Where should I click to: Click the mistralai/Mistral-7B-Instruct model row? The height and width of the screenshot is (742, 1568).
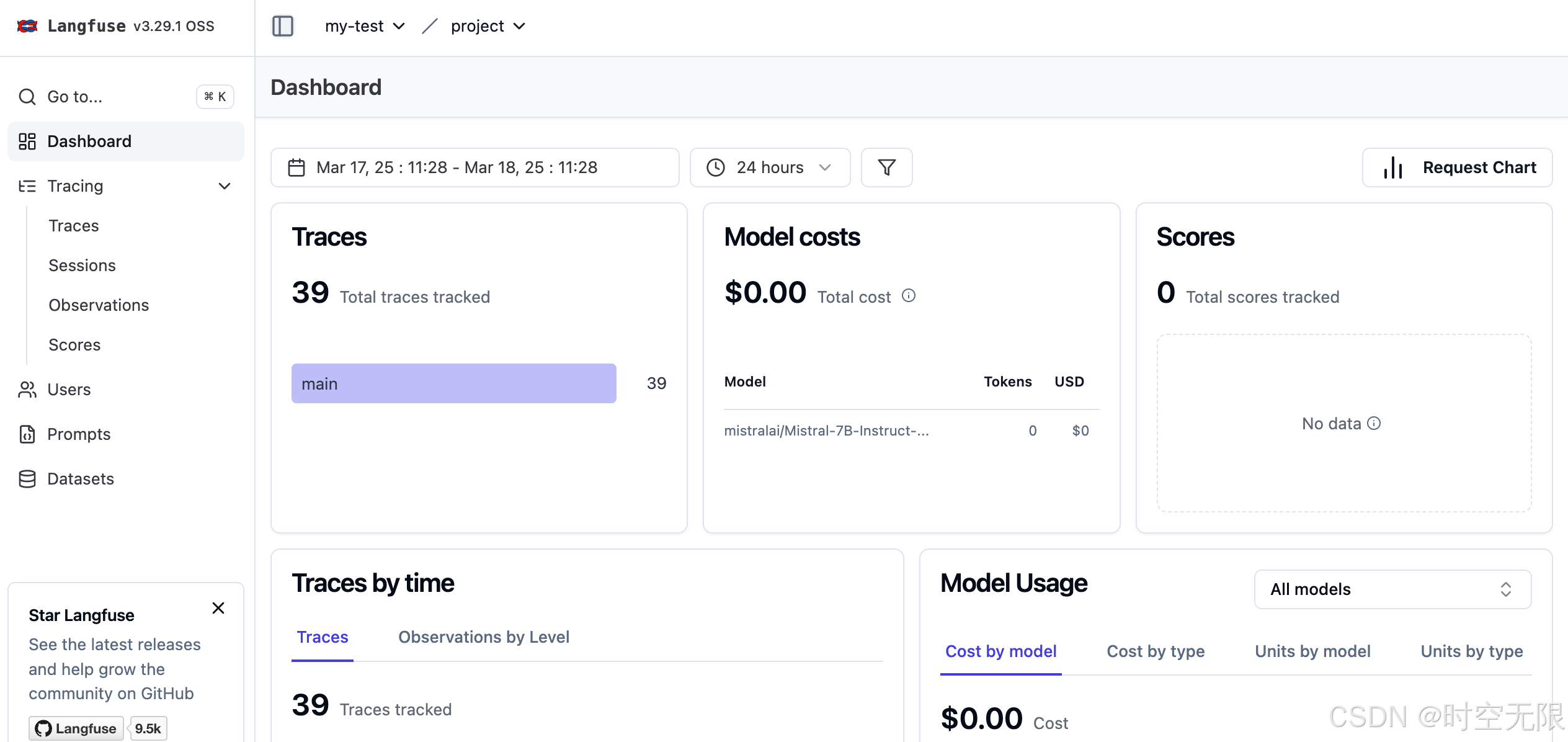click(911, 431)
